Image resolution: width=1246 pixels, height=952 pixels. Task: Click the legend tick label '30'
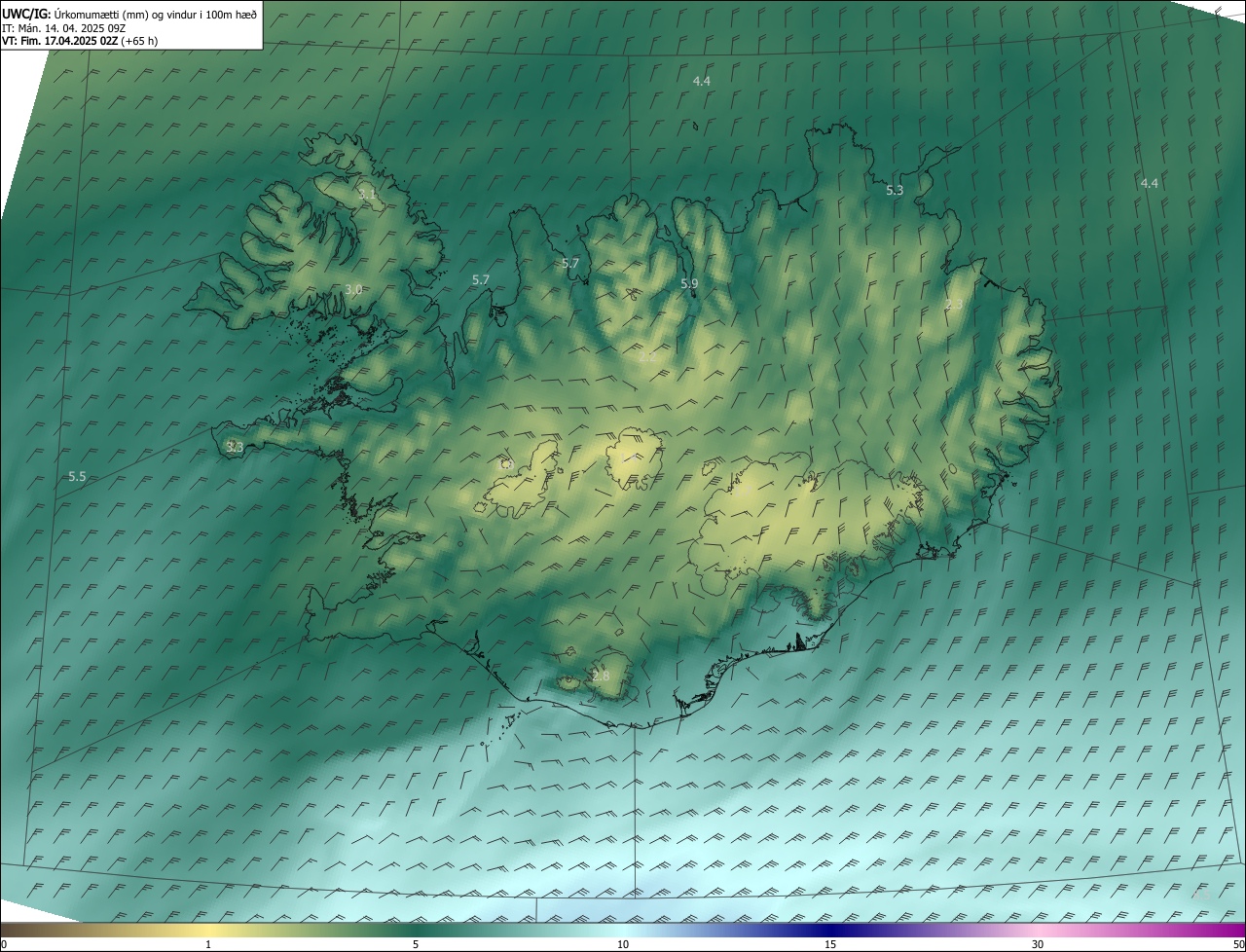tap(1038, 944)
